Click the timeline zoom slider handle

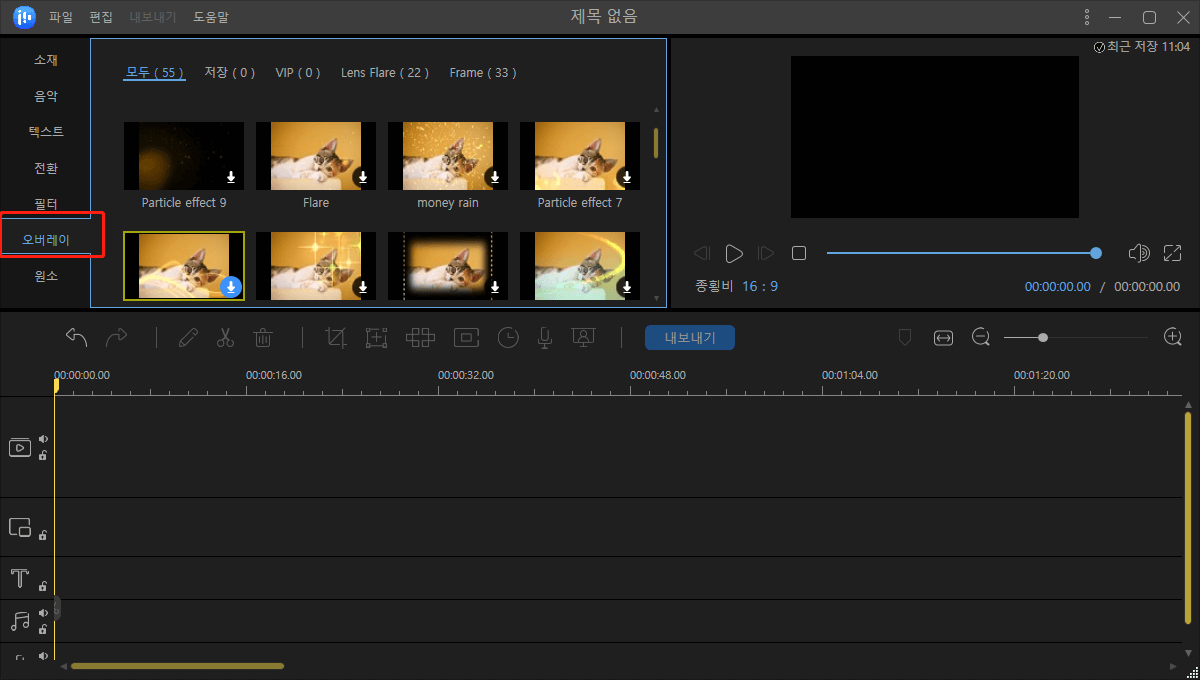[x=1043, y=338]
